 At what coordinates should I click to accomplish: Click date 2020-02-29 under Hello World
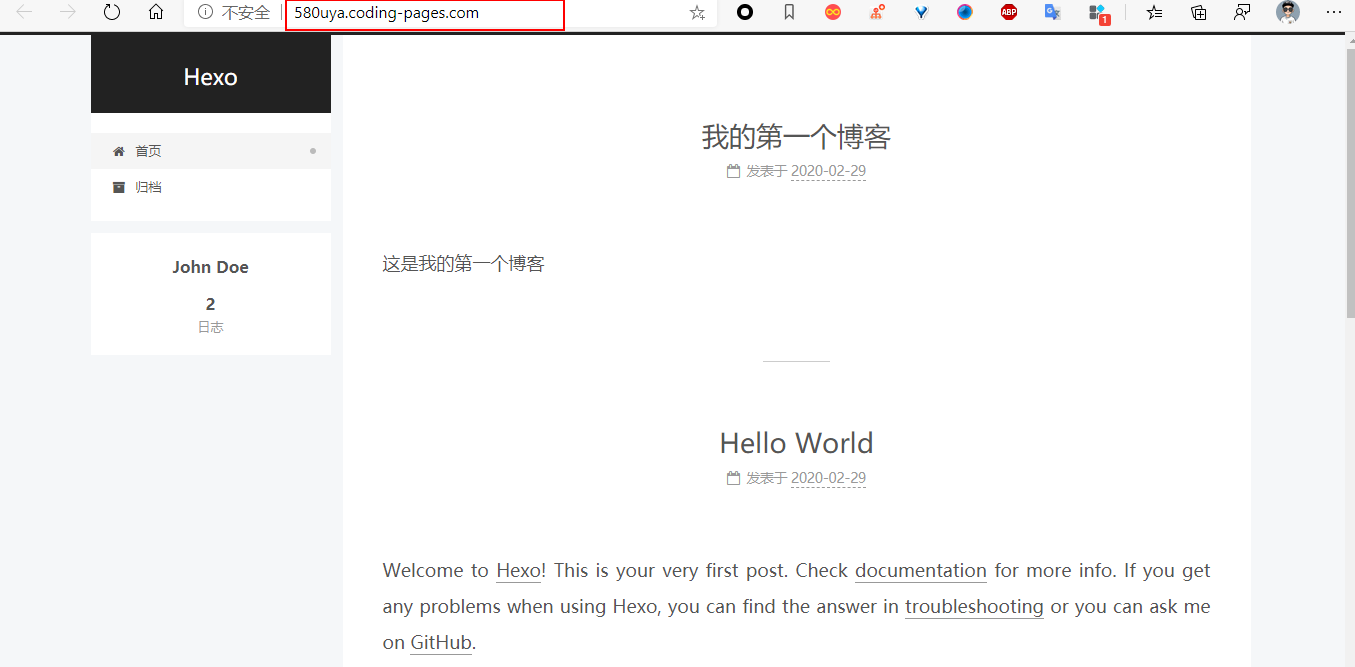point(828,478)
